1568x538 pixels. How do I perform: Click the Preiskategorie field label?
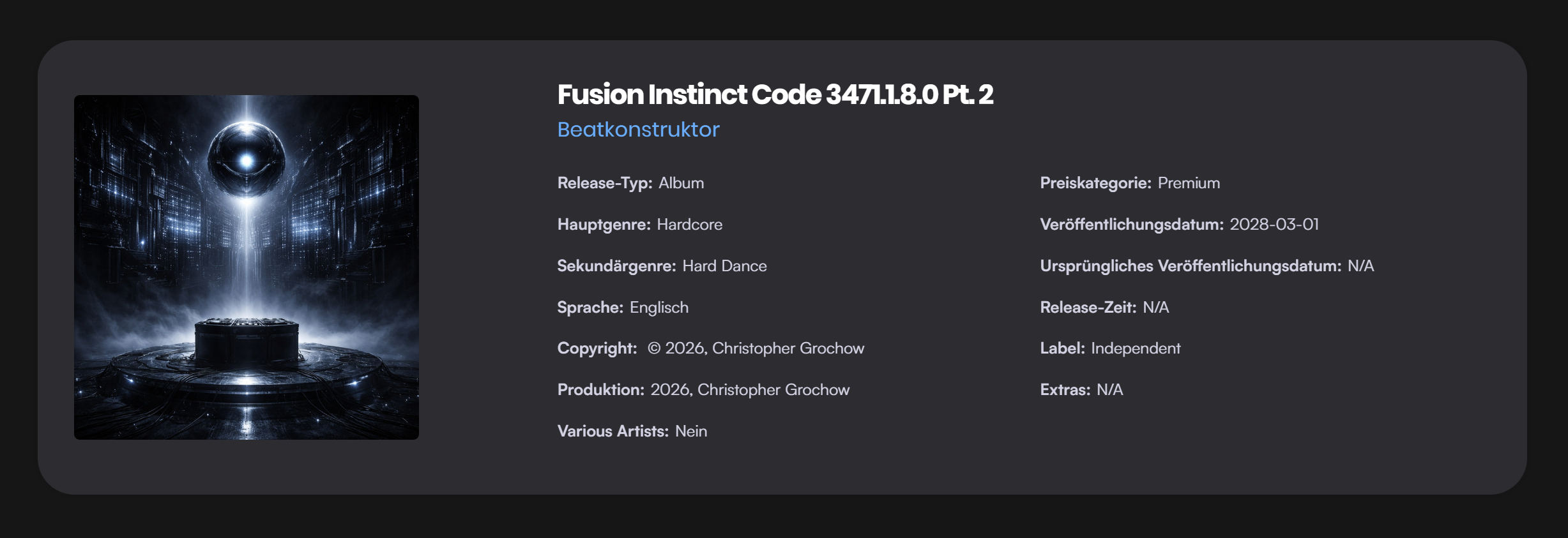pyautogui.click(x=1095, y=183)
